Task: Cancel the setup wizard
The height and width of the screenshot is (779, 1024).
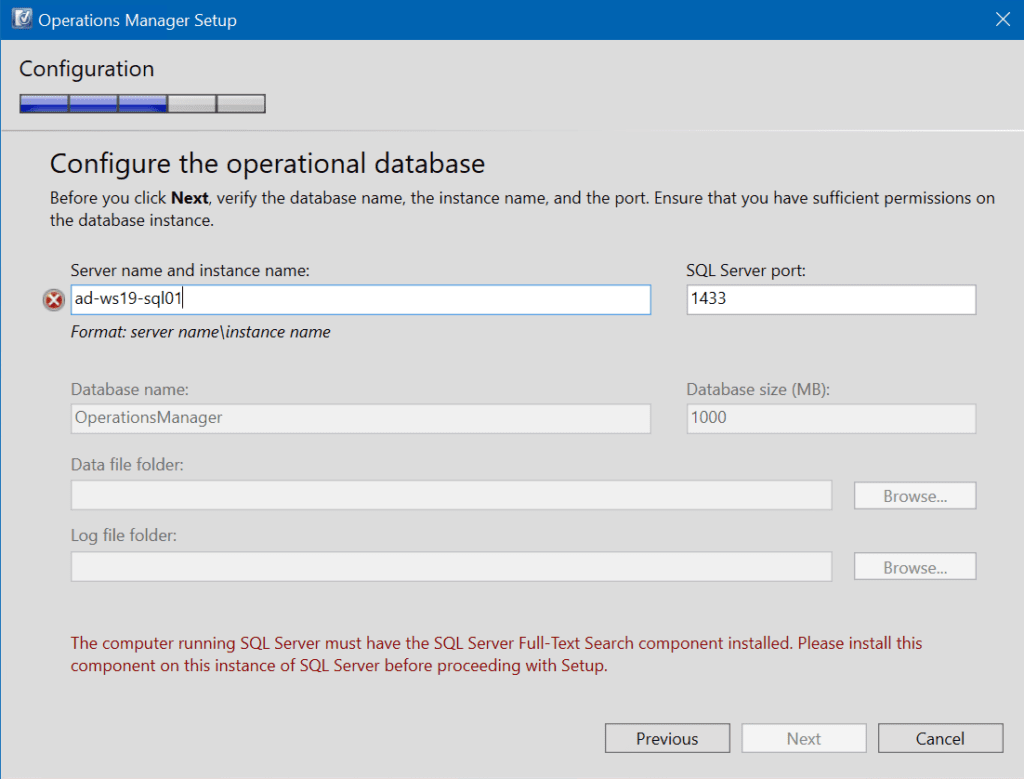Action: pos(940,738)
